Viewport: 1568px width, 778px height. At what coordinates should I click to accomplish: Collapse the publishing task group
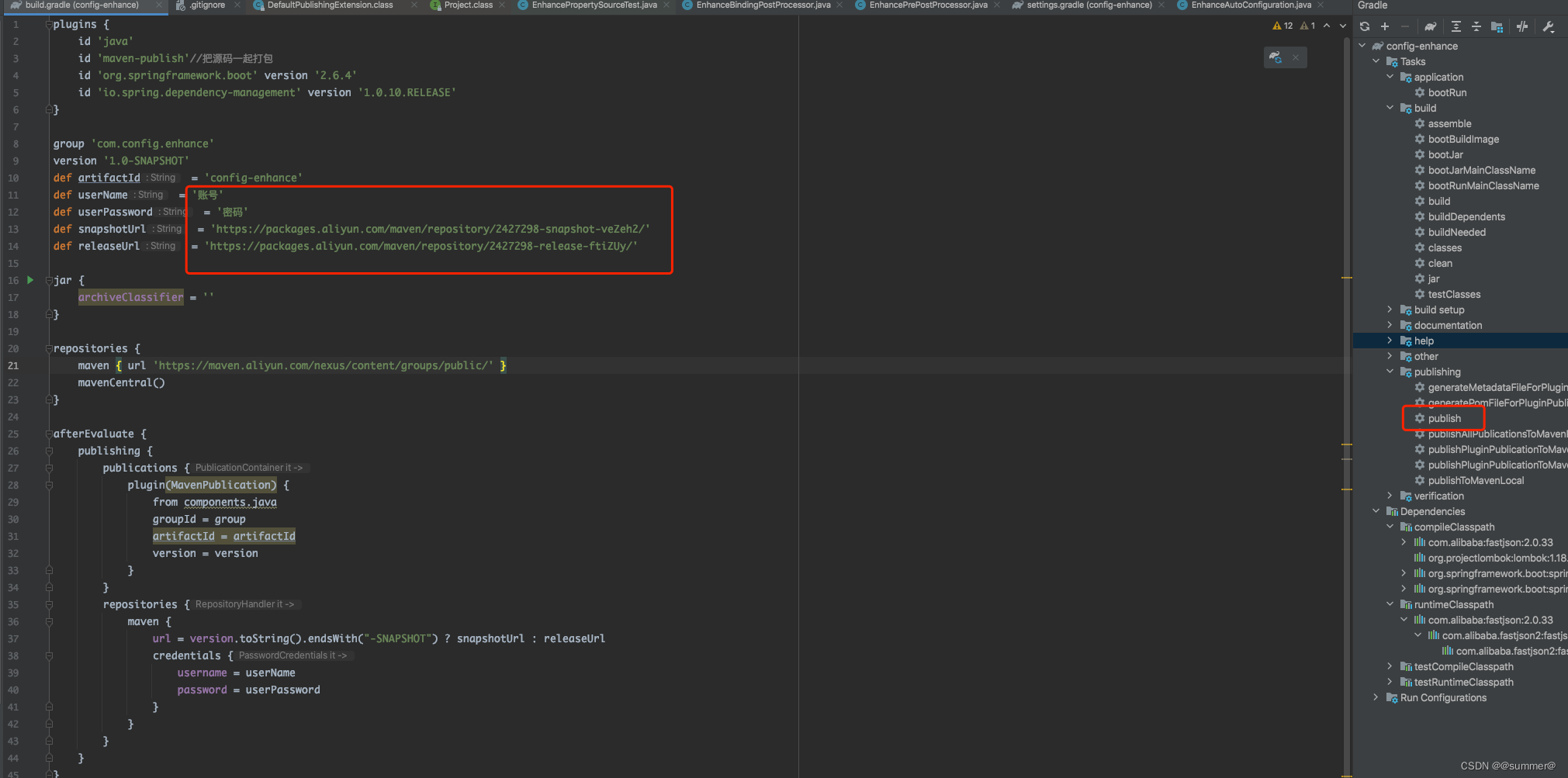point(1390,372)
